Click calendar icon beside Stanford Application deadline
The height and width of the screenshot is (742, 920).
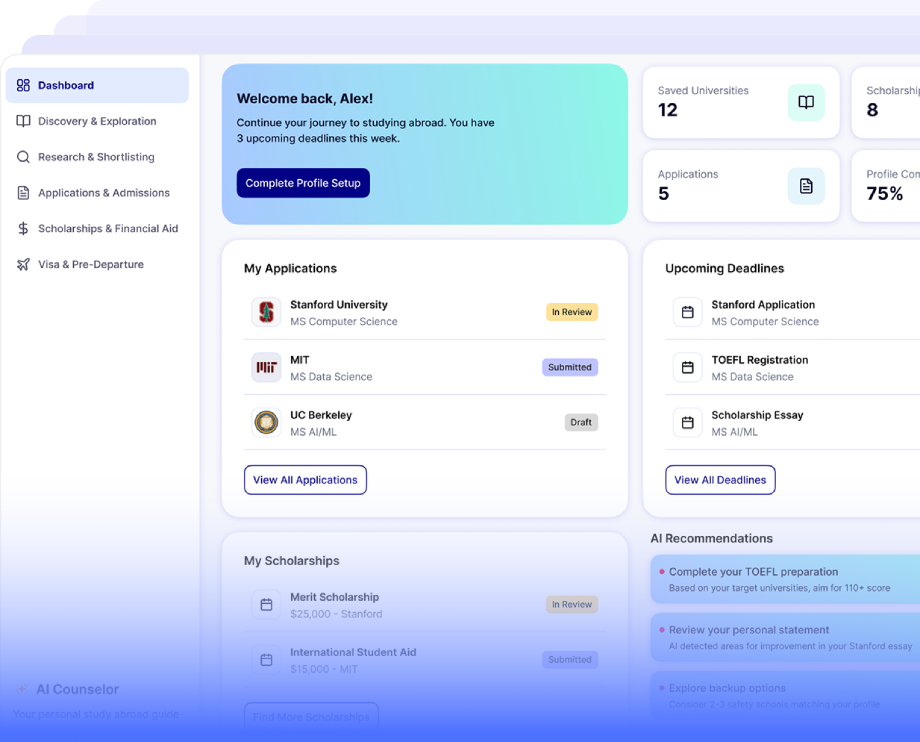(x=687, y=312)
